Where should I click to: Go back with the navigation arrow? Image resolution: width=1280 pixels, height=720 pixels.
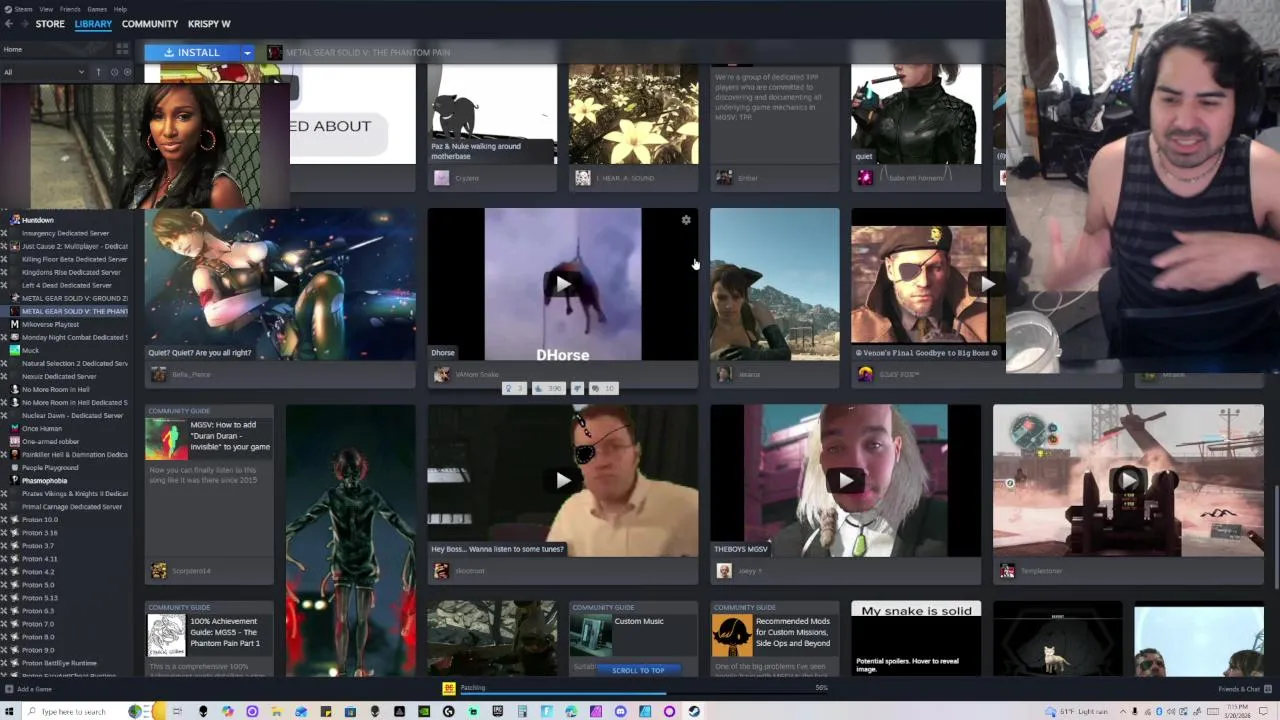coord(9,24)
